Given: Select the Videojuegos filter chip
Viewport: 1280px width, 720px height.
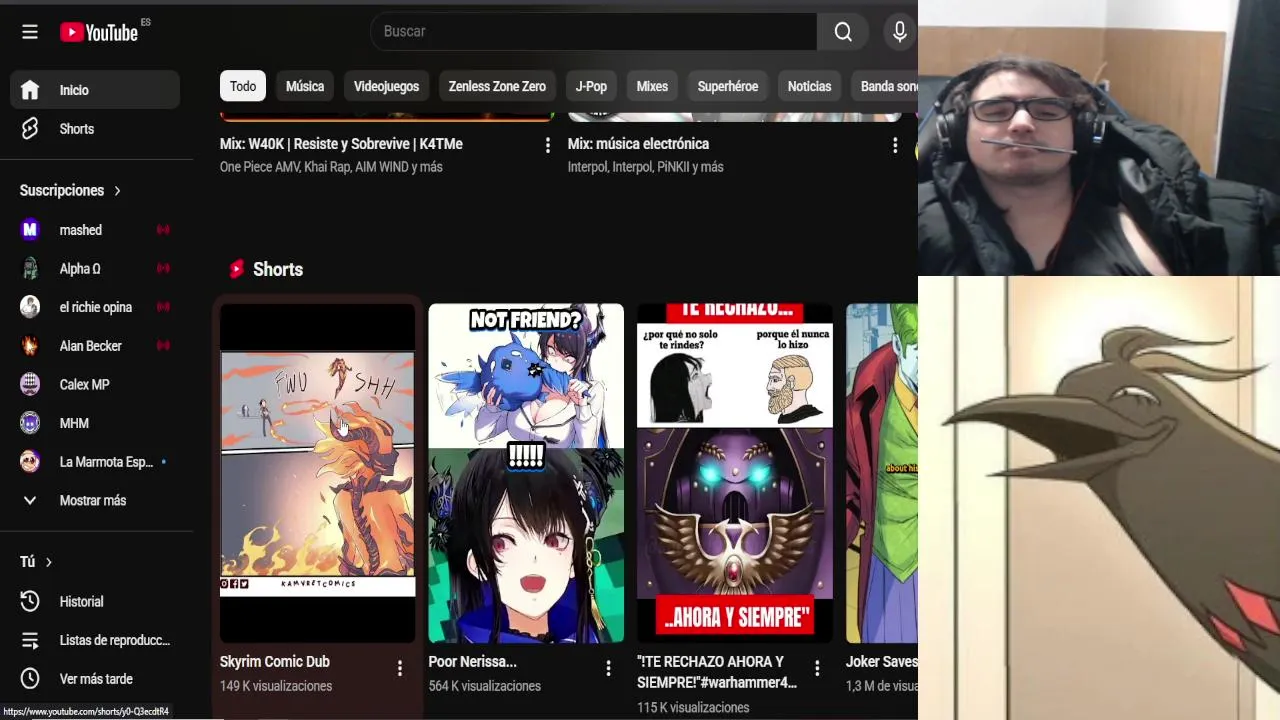Looking at the screenshot, I should click(386, 86).
